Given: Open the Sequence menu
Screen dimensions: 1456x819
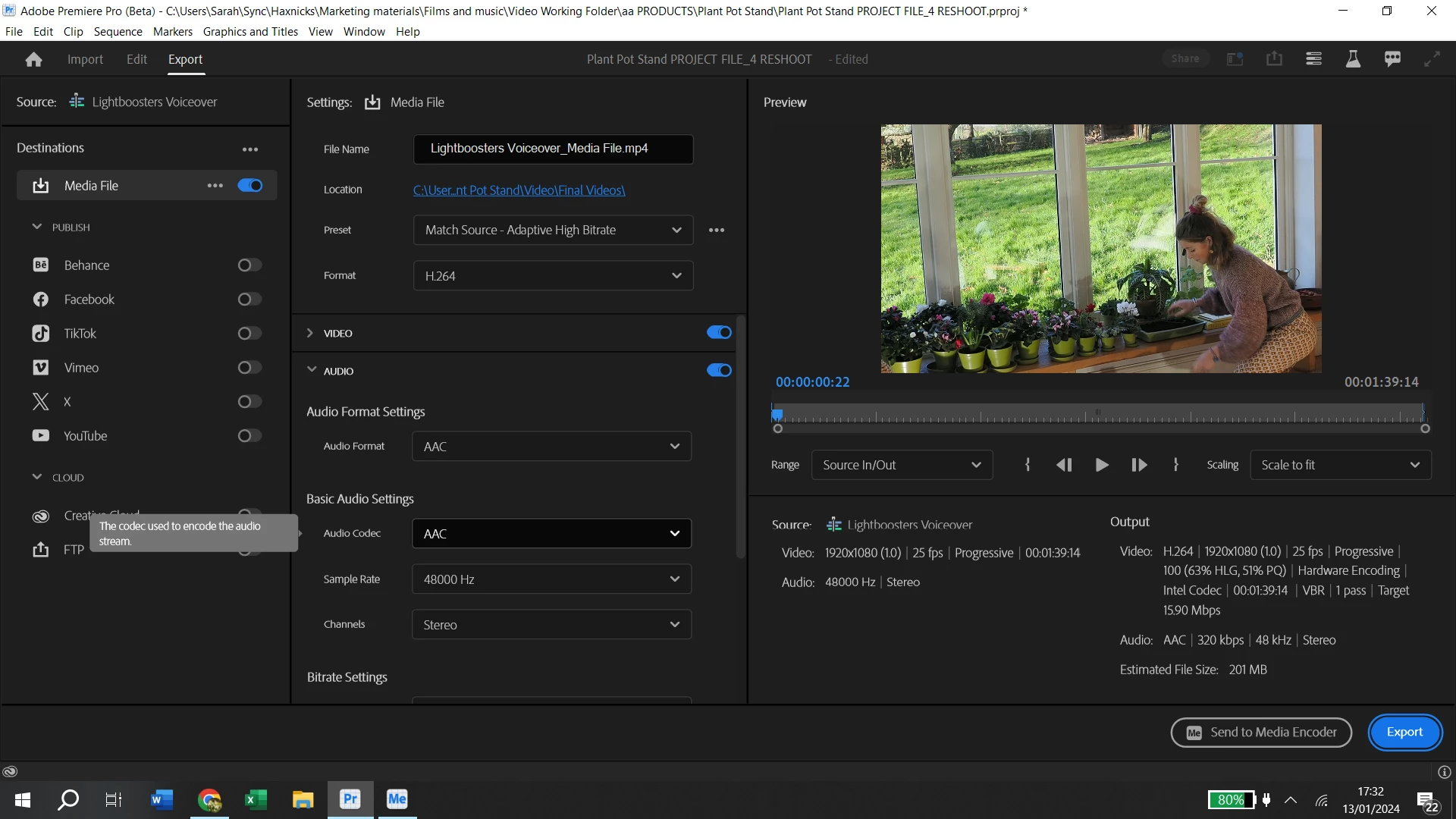Looking at the screenshot, I should click(x=118, y=32).
